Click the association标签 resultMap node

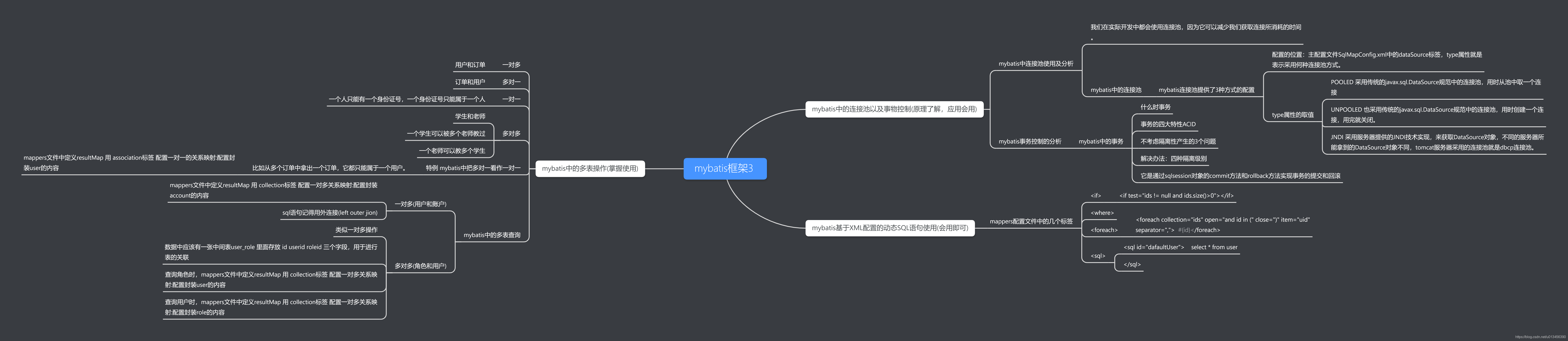pos(129,163)
